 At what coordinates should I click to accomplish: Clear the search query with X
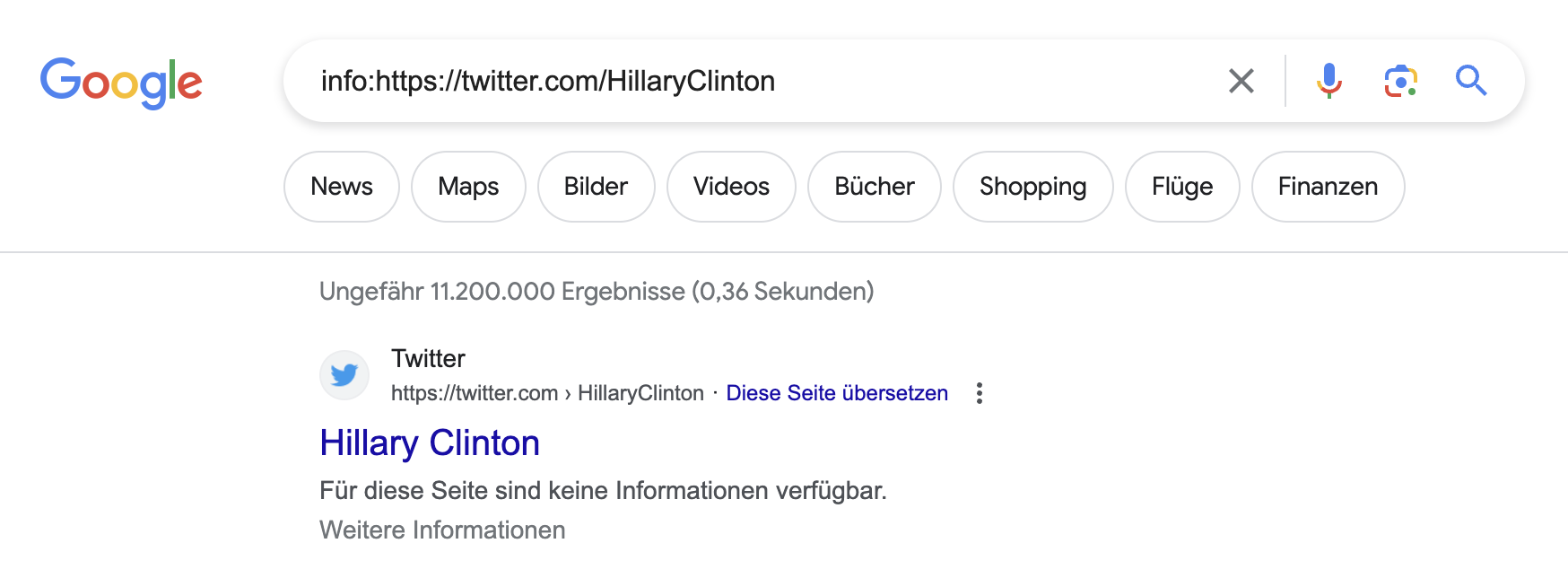1241,81
